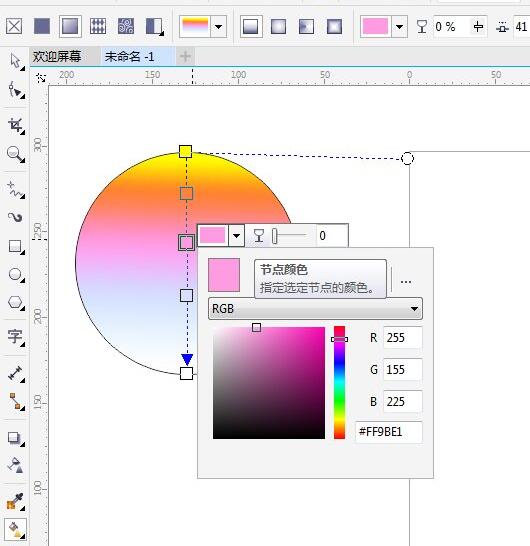
Task: Open more color options (...) button
Action: (406, 281)
